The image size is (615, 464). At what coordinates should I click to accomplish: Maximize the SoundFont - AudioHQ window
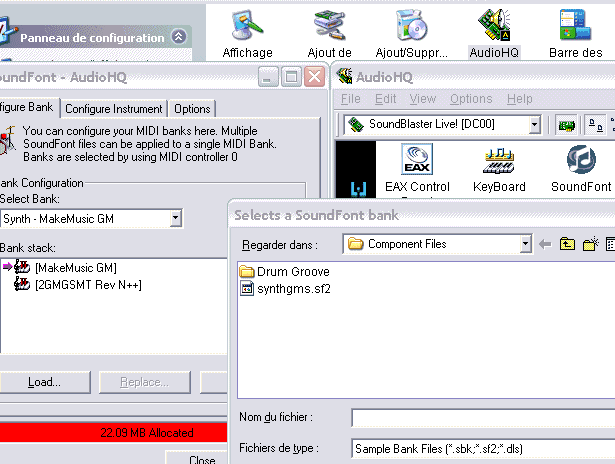[x=291, y=76]
